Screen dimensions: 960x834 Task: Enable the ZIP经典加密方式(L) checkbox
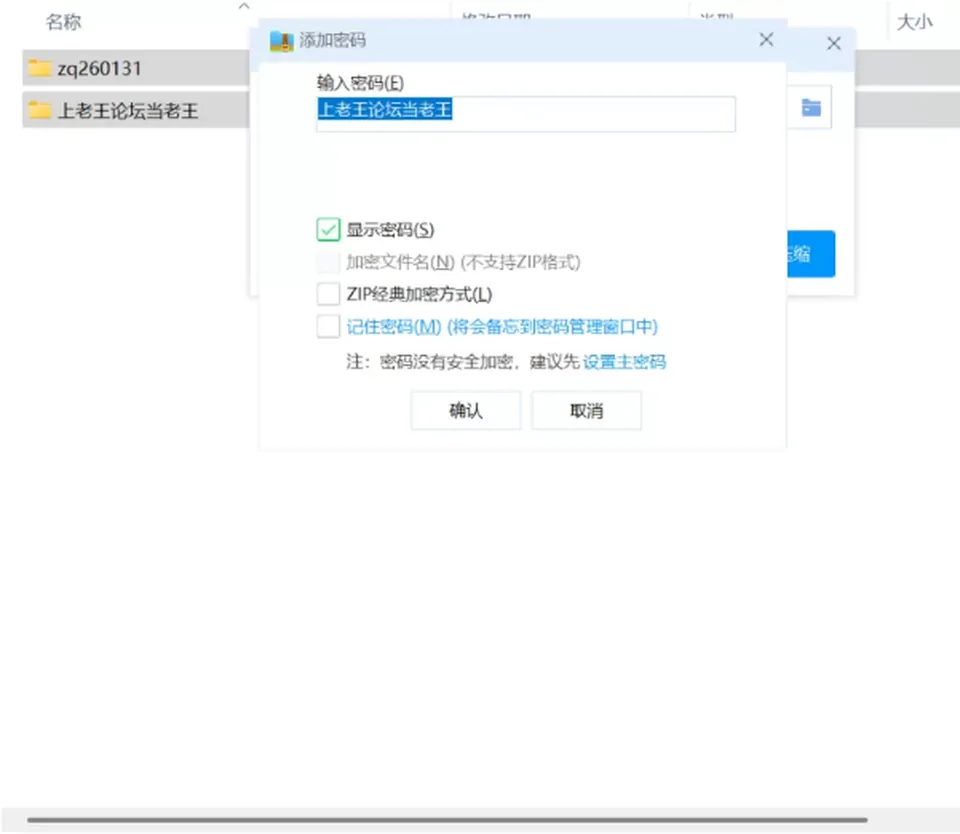pos(328,294)
